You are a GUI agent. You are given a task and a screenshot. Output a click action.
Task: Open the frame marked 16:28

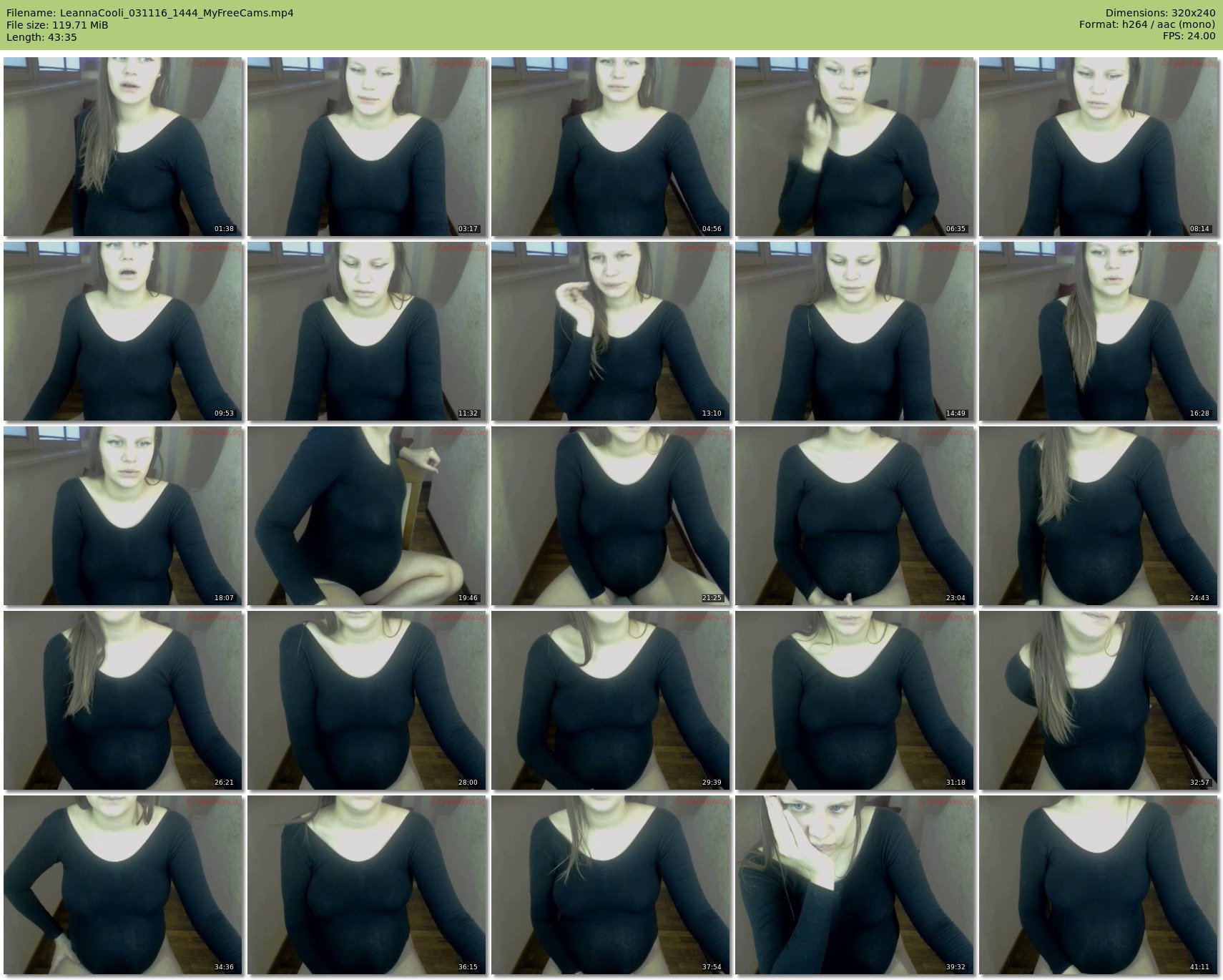pos(1099,331)
